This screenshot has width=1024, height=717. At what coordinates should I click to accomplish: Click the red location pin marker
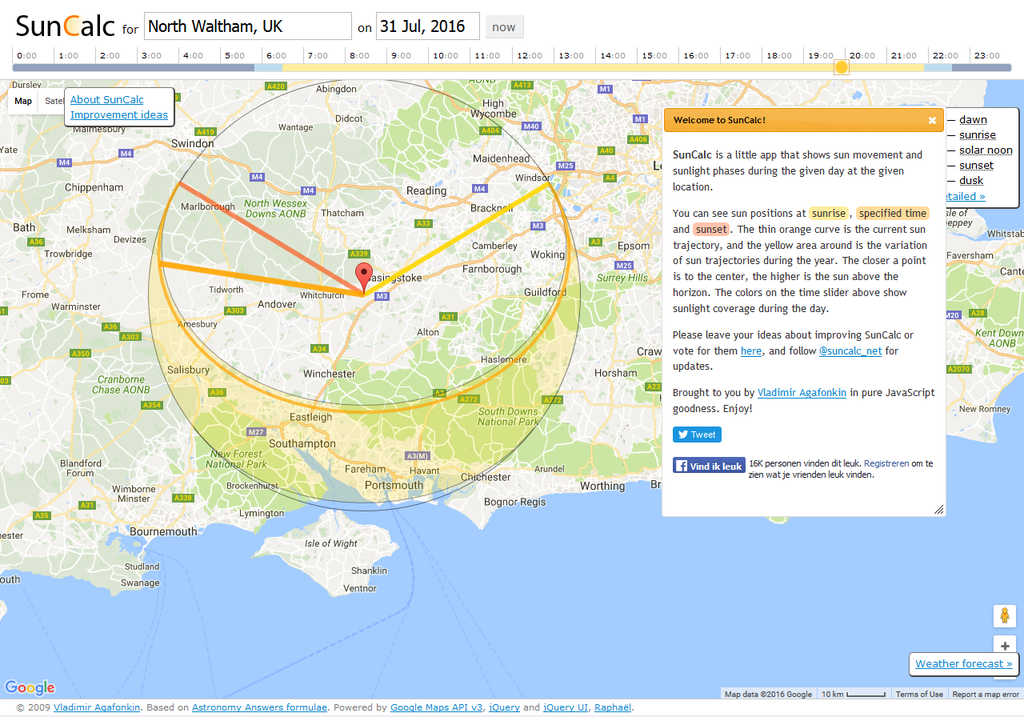click(364, 278)
